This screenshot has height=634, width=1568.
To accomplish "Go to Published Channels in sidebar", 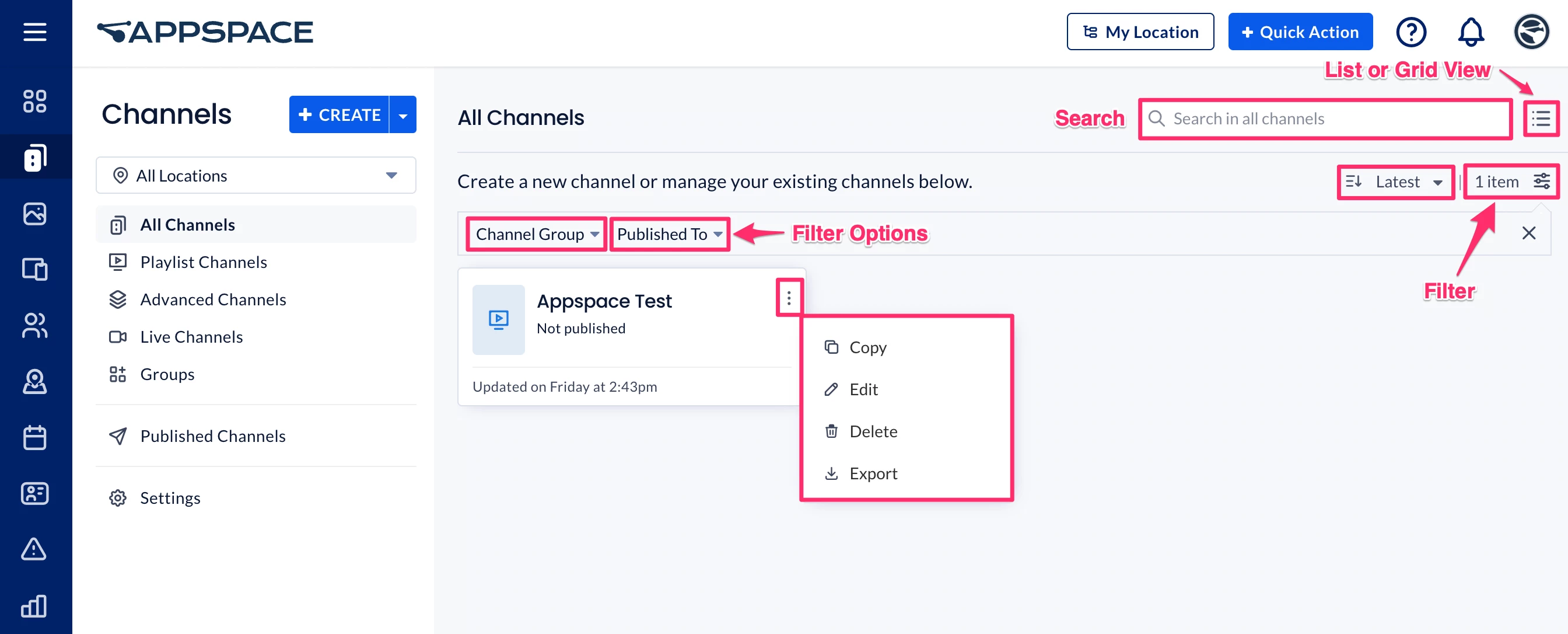I will click(212, 436).
